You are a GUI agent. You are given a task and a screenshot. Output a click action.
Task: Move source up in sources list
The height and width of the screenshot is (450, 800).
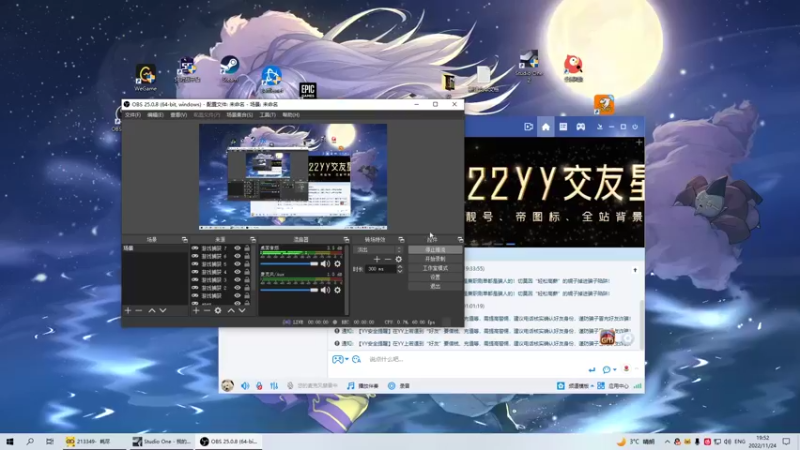point(231,310)
